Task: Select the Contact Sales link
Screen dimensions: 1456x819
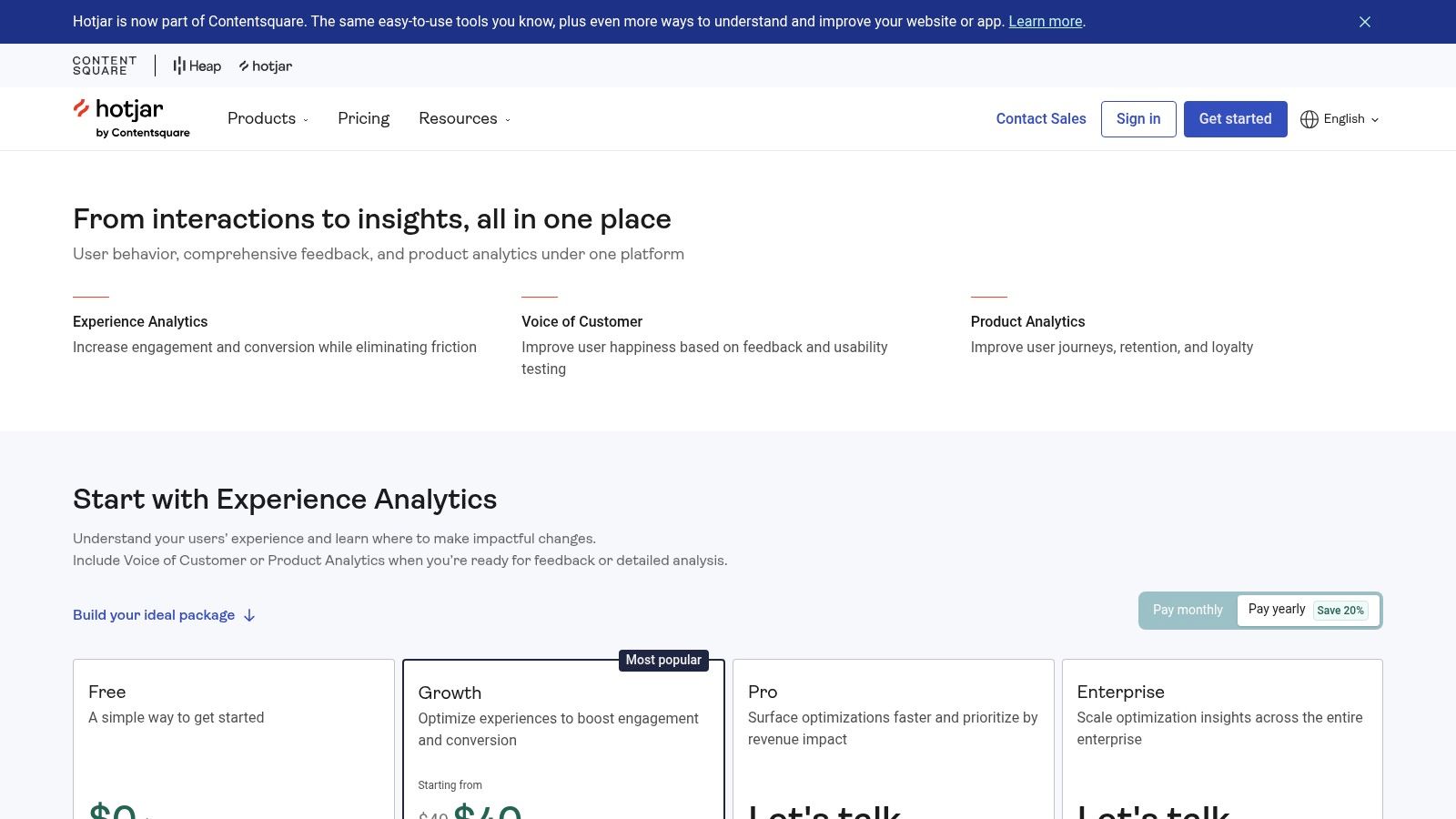Action: pos(1040,118)
